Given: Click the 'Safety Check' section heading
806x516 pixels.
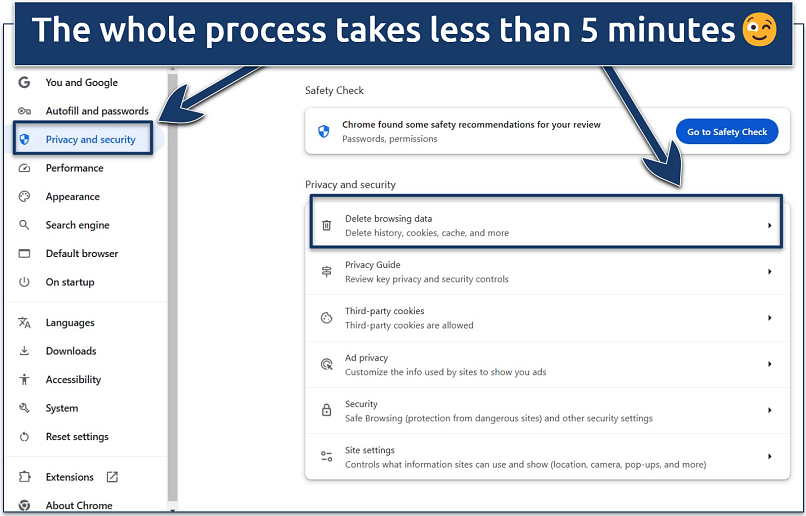Looking at the screenshot, I should click(334, 90).
